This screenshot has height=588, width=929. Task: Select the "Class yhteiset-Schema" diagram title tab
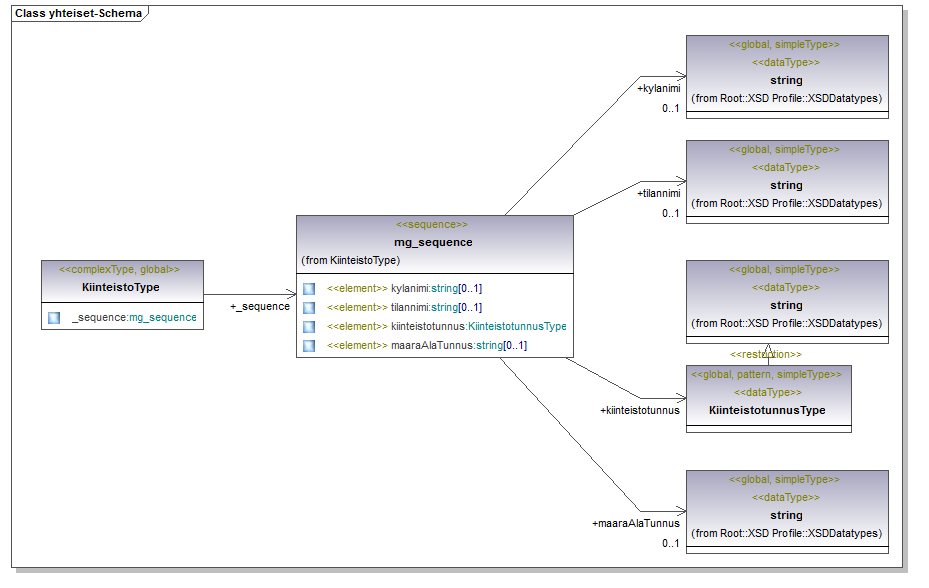pos(78,14)
